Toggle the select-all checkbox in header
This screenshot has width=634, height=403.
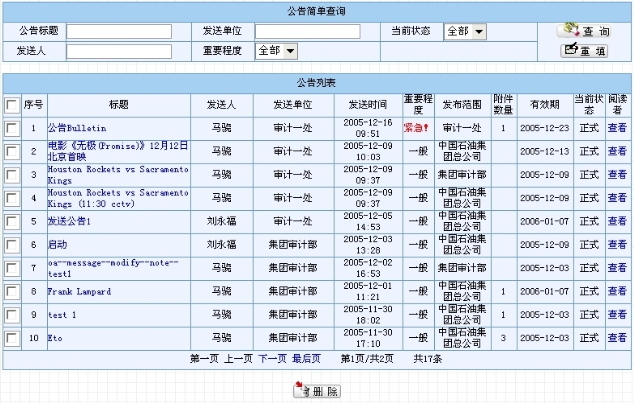click(x=11, y=105)
